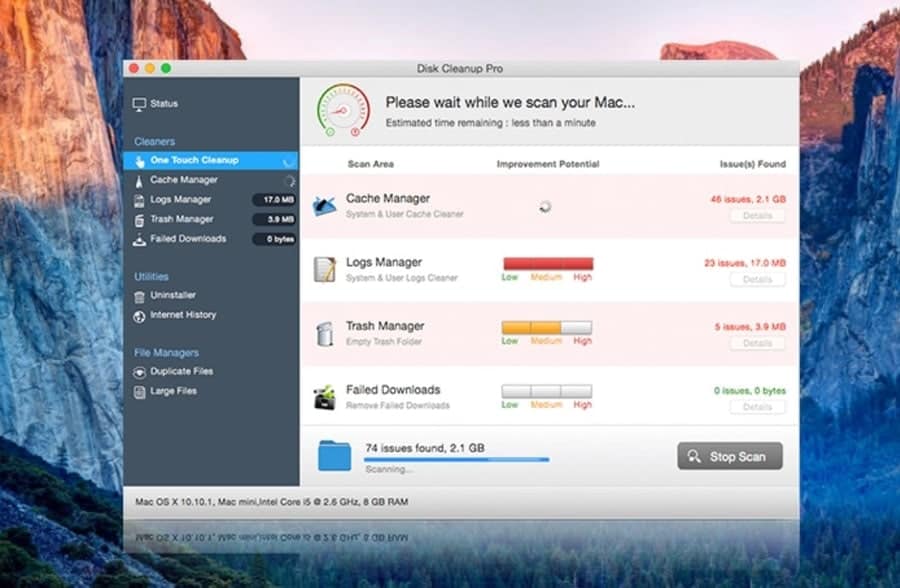The height and width of the screenshot is (588, 900).
Task: Click the Failed Downloads icon in scan list
Action: point(324,397)
